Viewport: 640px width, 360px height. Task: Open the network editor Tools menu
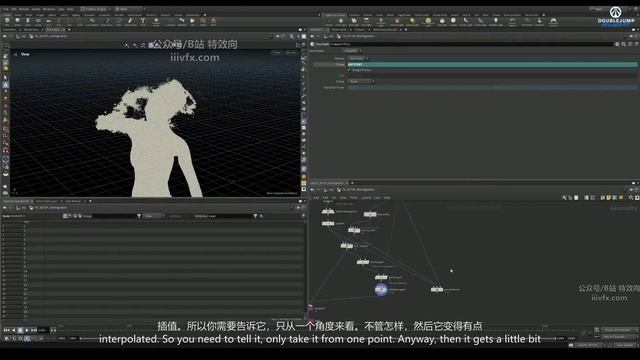point(353,198)
